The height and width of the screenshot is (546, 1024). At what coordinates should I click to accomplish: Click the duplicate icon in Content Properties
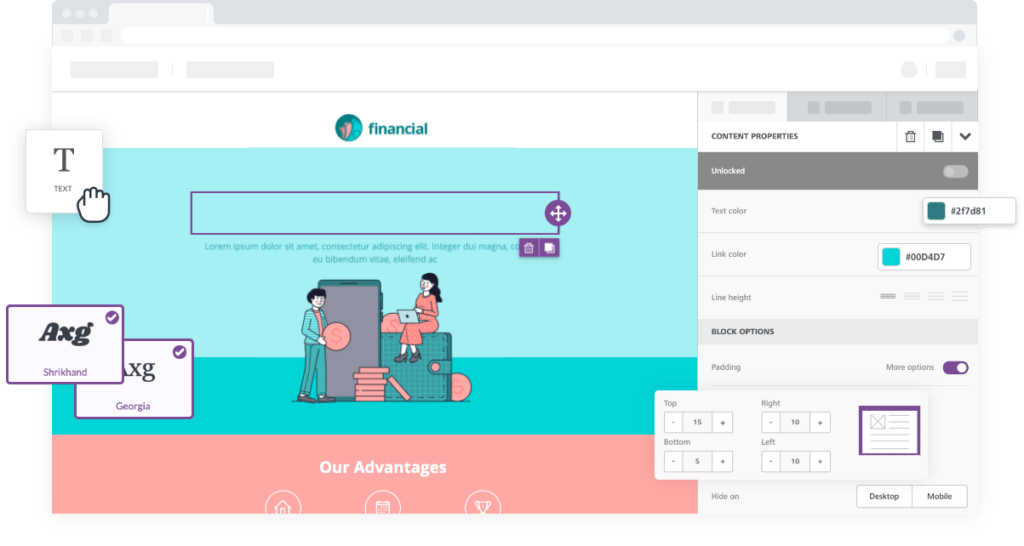click(x=938, y=136)
